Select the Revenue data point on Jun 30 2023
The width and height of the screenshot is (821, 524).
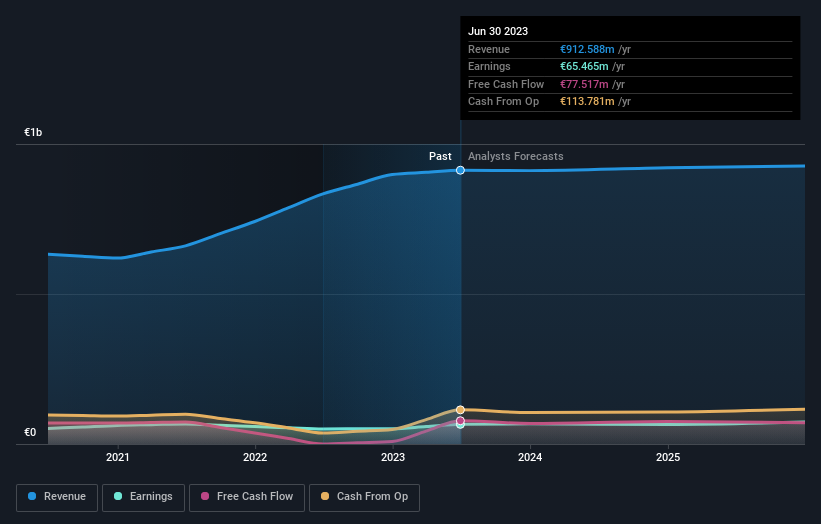coord(460,170)
